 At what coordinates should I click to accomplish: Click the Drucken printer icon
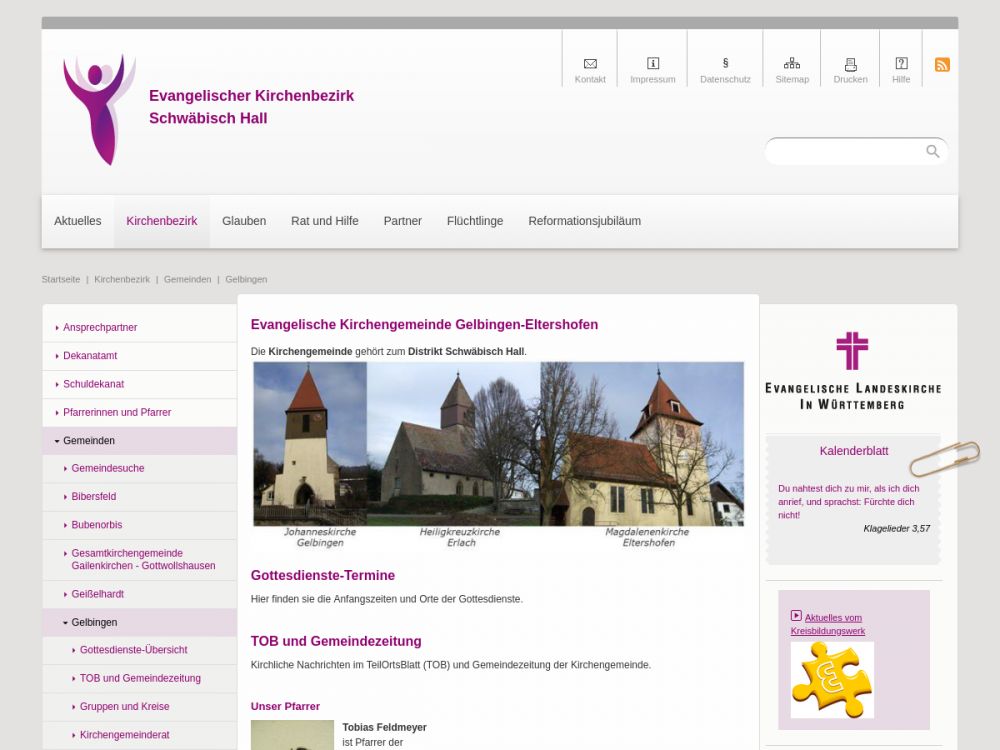pyautogui.click(x=850, y=64)
